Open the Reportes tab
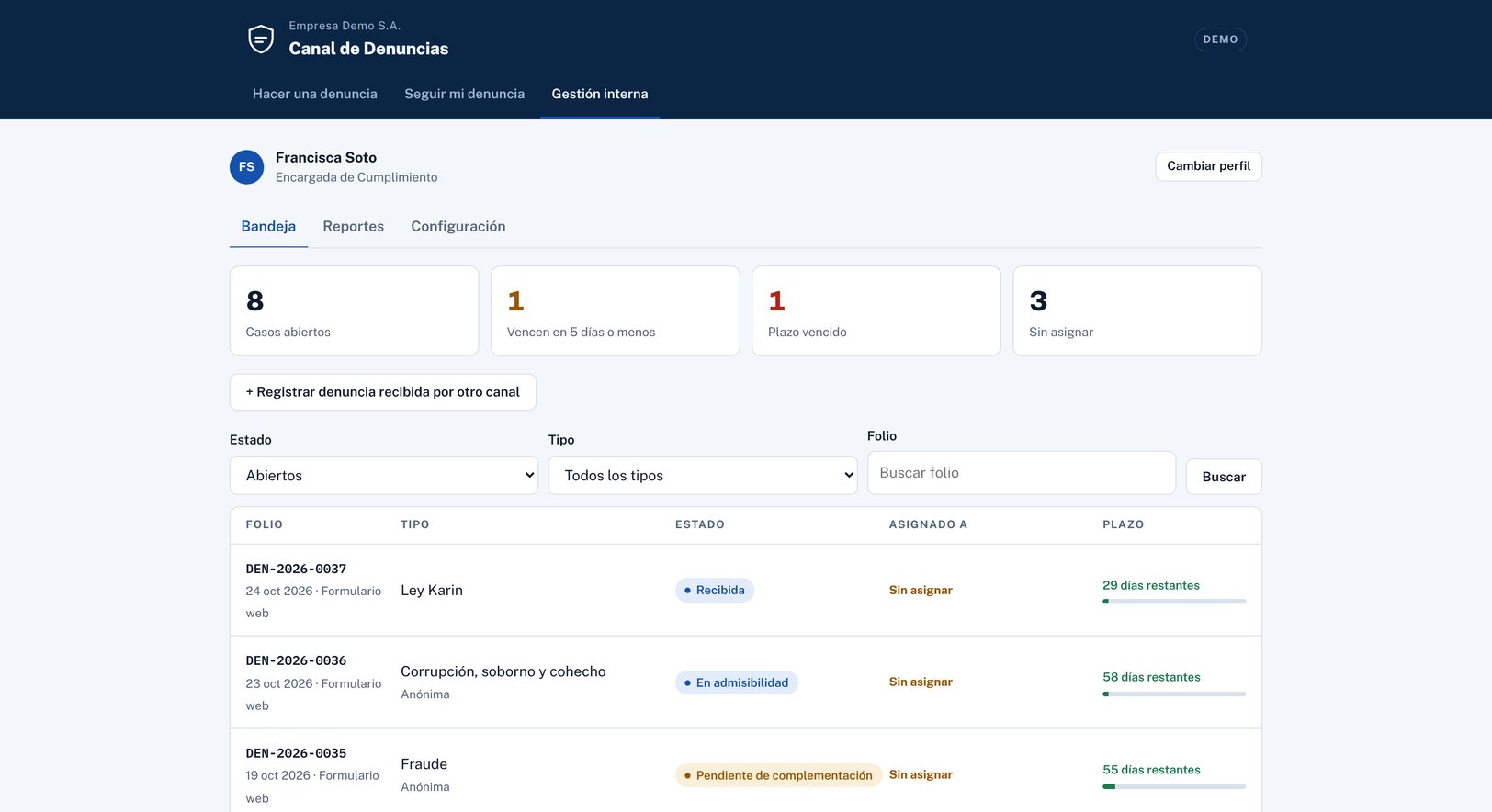Viewport: 1492px width, 812px height. pos(354,227)
